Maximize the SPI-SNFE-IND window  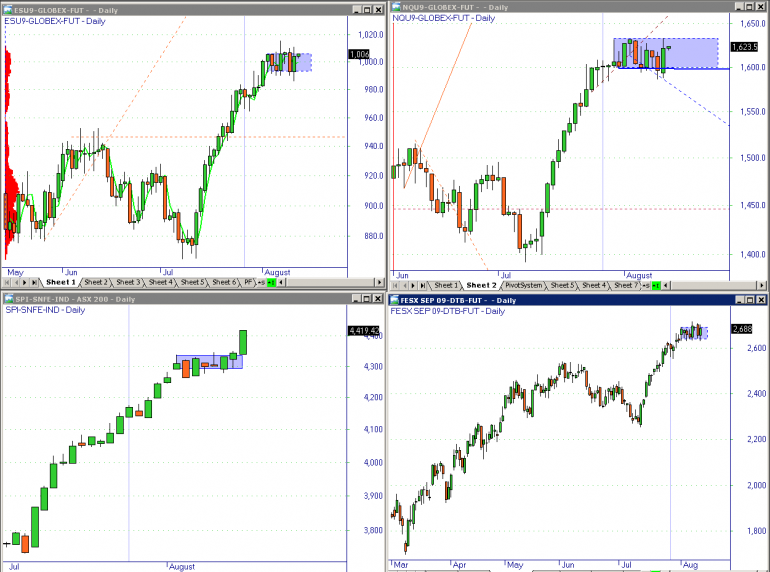coord(367,299)
